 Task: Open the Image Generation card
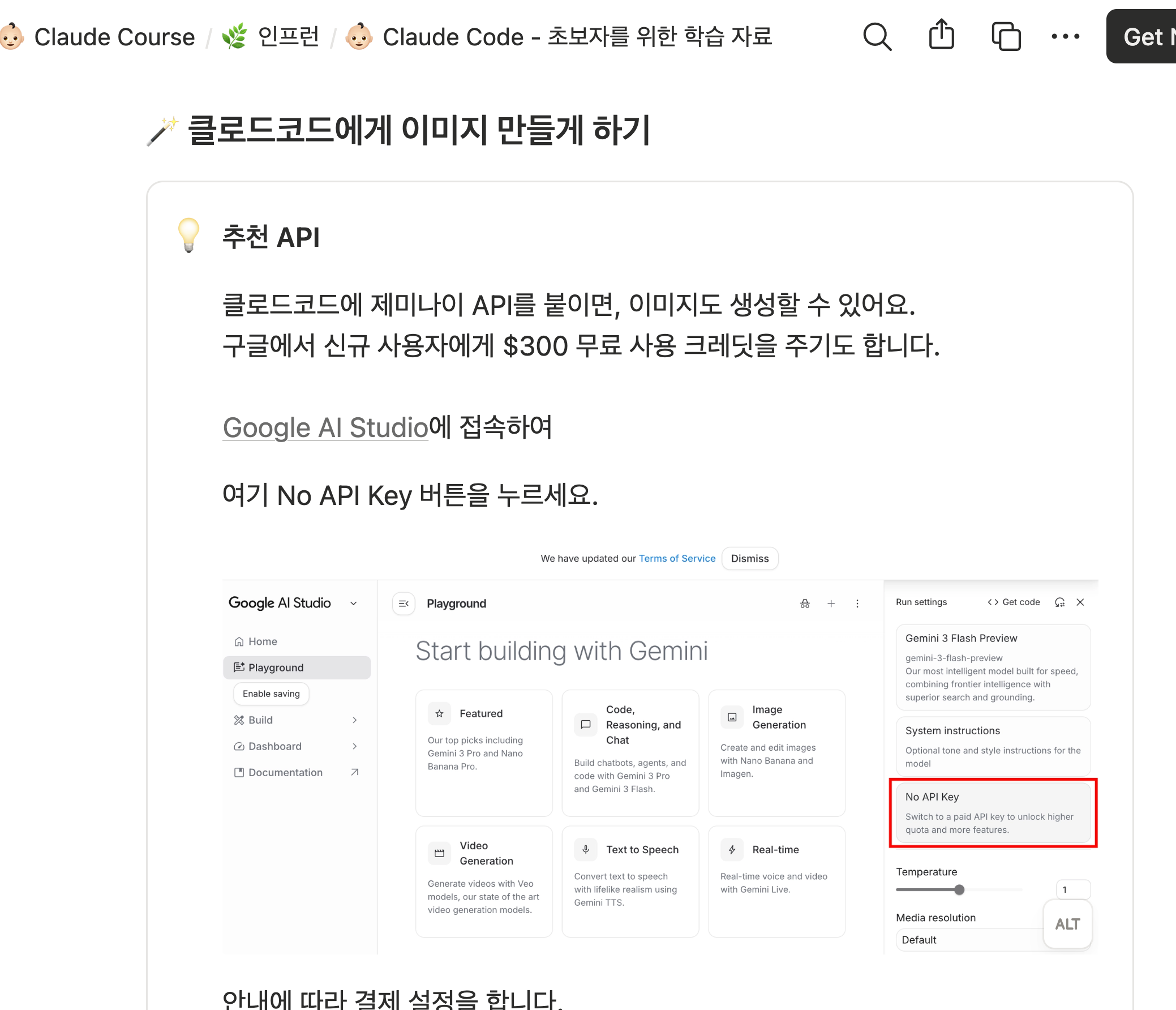point(776,754)
